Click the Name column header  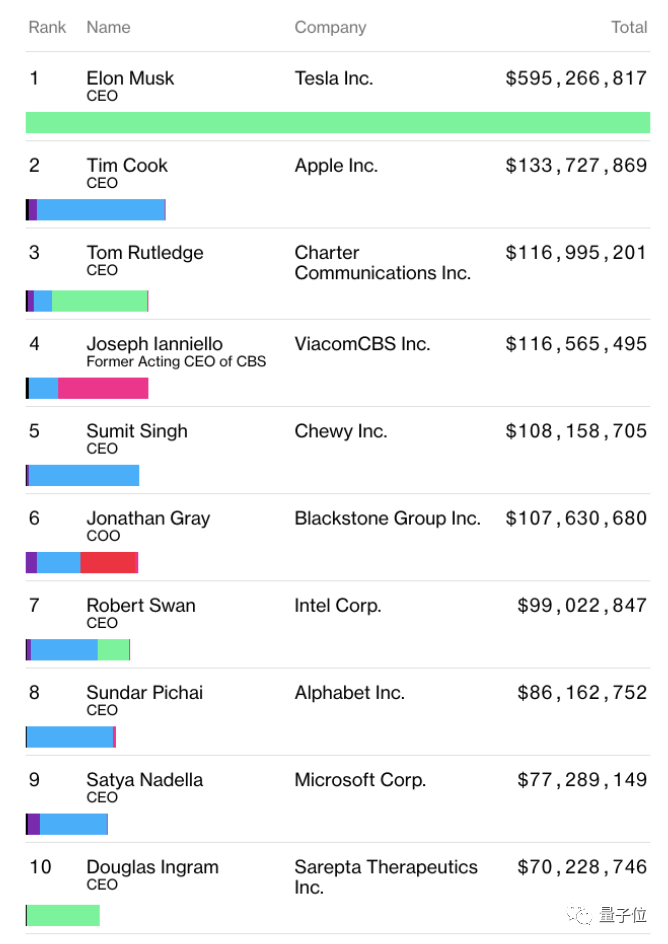[x=108, y=27]
